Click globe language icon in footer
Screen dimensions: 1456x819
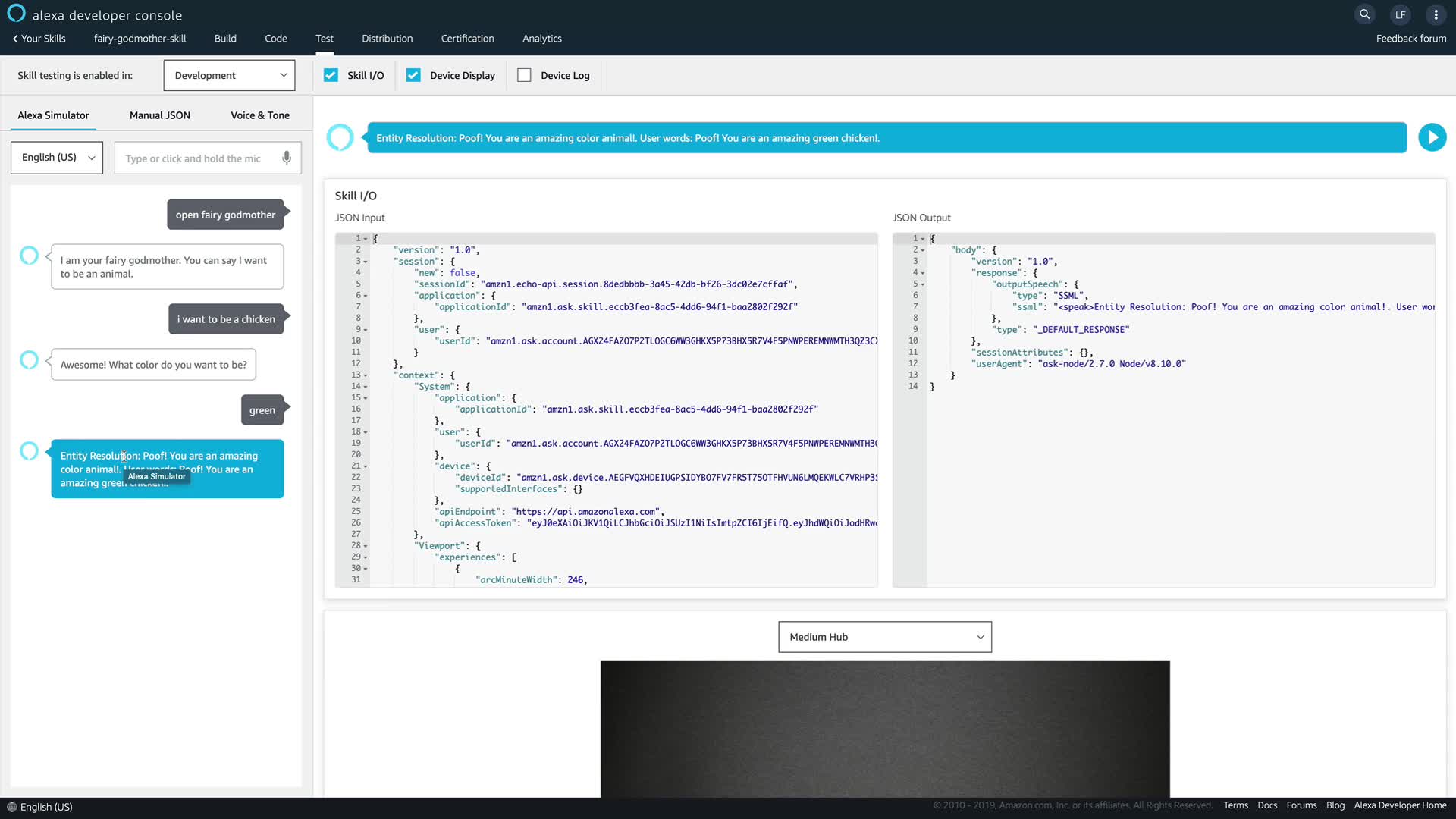pyautogui.click(x=11, y=807)
